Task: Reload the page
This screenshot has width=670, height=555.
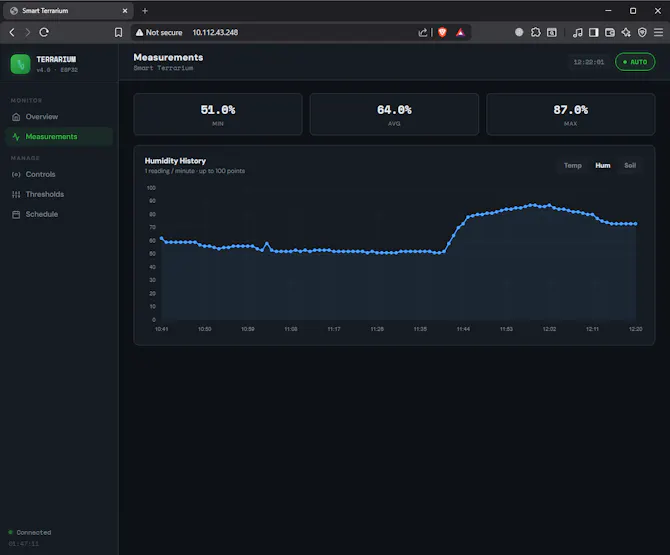Action: (44, 32)
